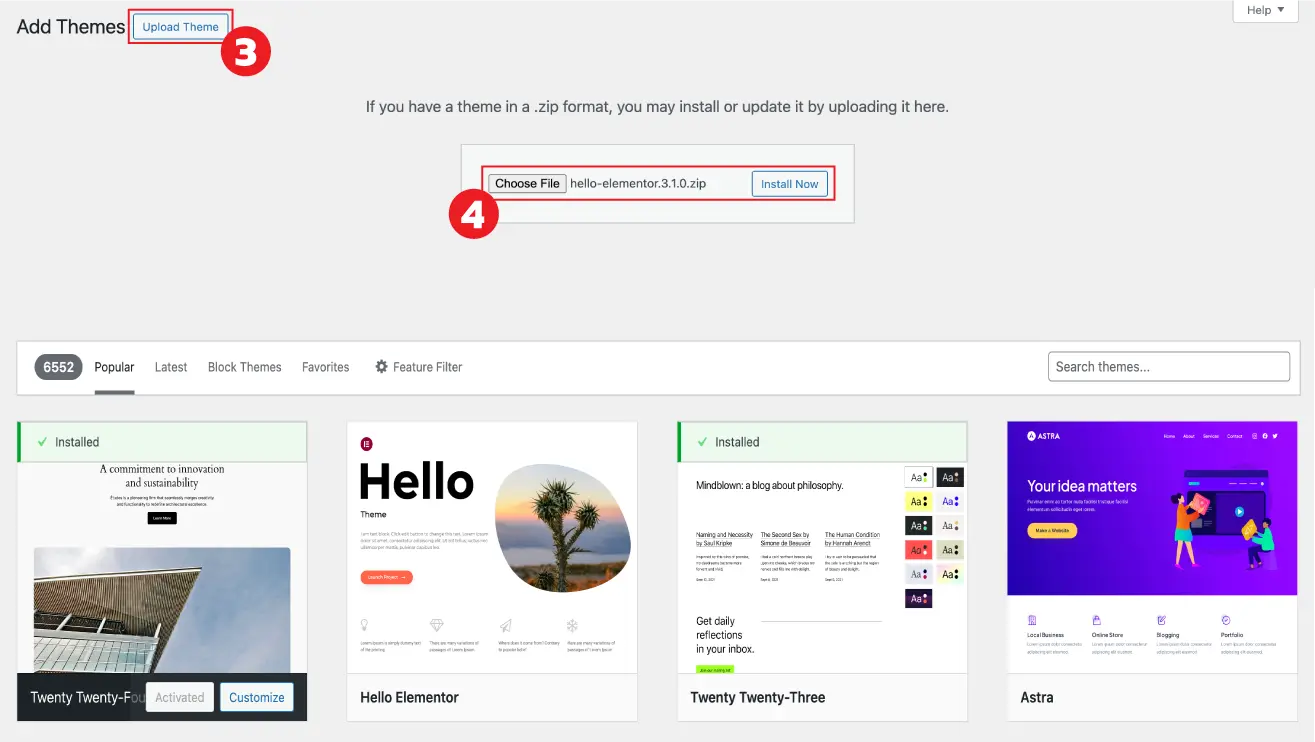Viewport: 1315px width, 742px height.
Task: Open the Feature Filter gear option
Action: pos(418,367)
